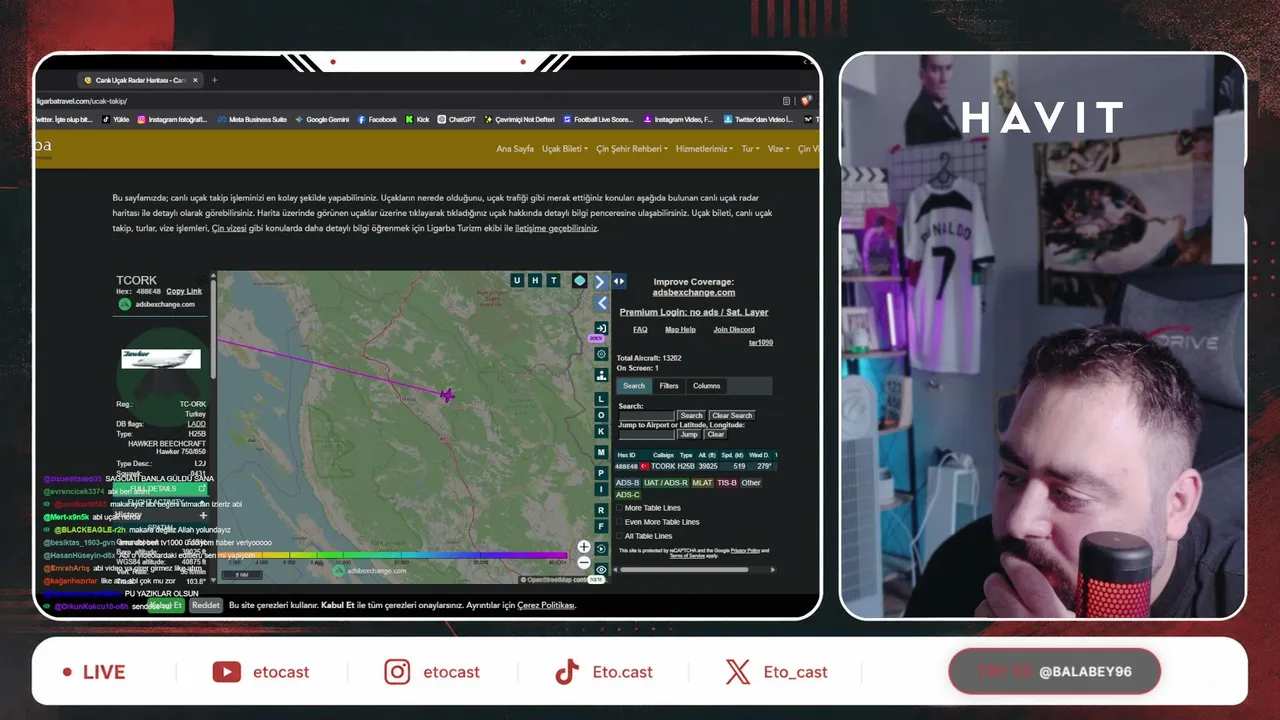This screenshot has width=1280, height=720.
Task: Expand the Çin Şehir Rehberi menu
Action: pos(632,149)
